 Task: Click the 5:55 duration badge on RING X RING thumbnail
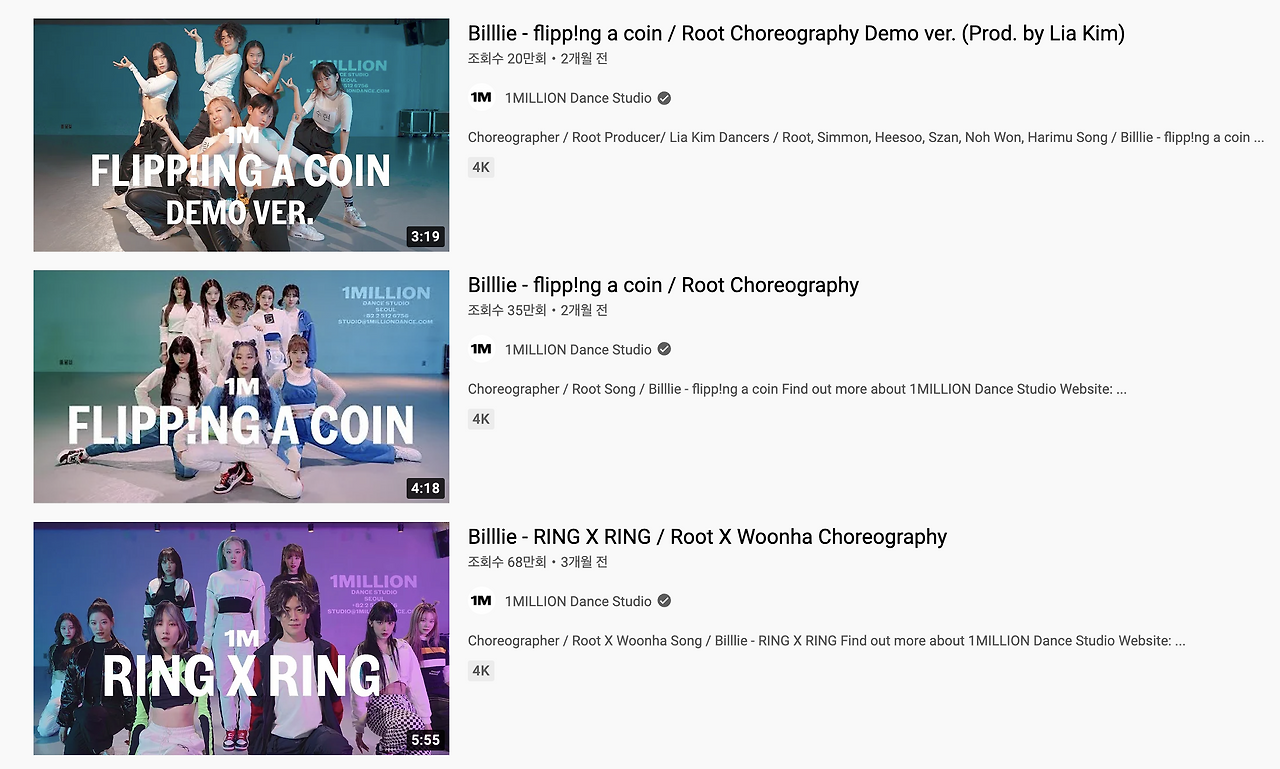425,740
